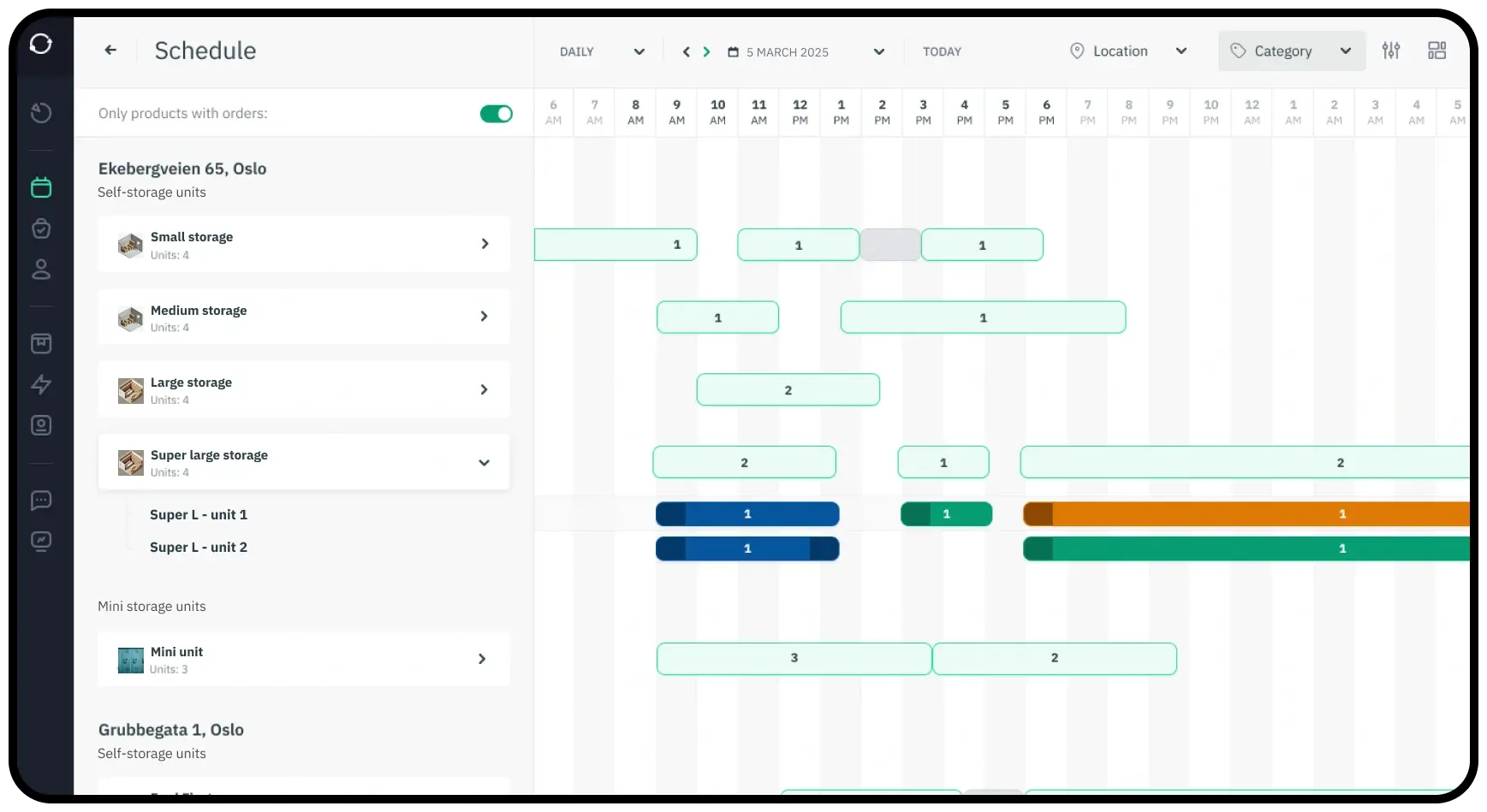Image resolution: width=1487 pixels, height=812 pixels.
Task: Click the Grubbegata 1, Oslo heading
Action: pyautogui.click(x=171, y=731)
